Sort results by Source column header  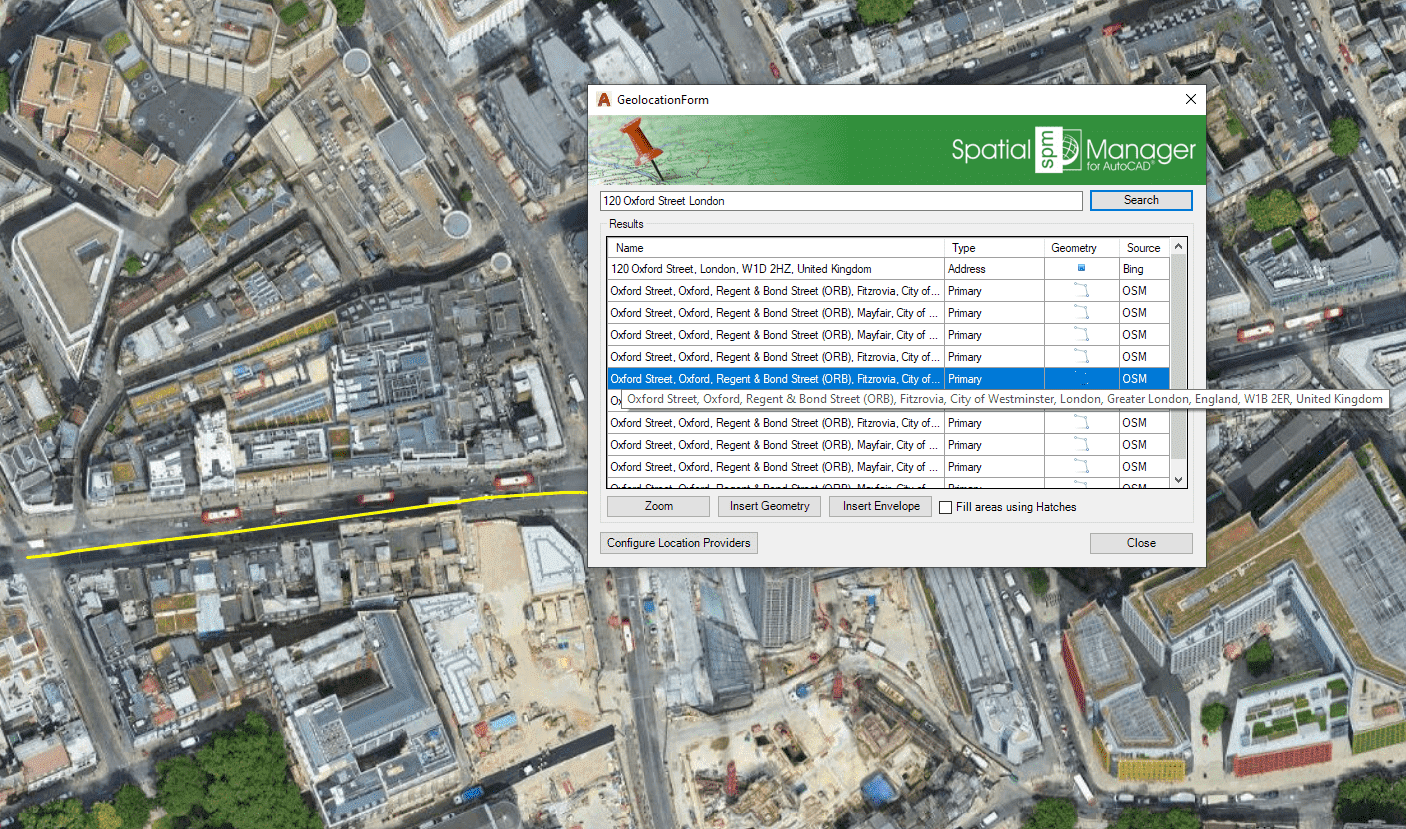point(1143,248)
